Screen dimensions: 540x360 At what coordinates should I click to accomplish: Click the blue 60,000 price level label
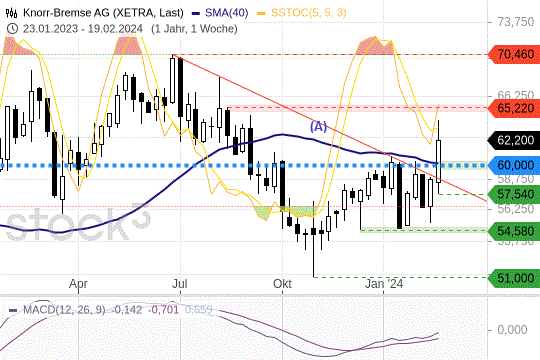point(514,165)
